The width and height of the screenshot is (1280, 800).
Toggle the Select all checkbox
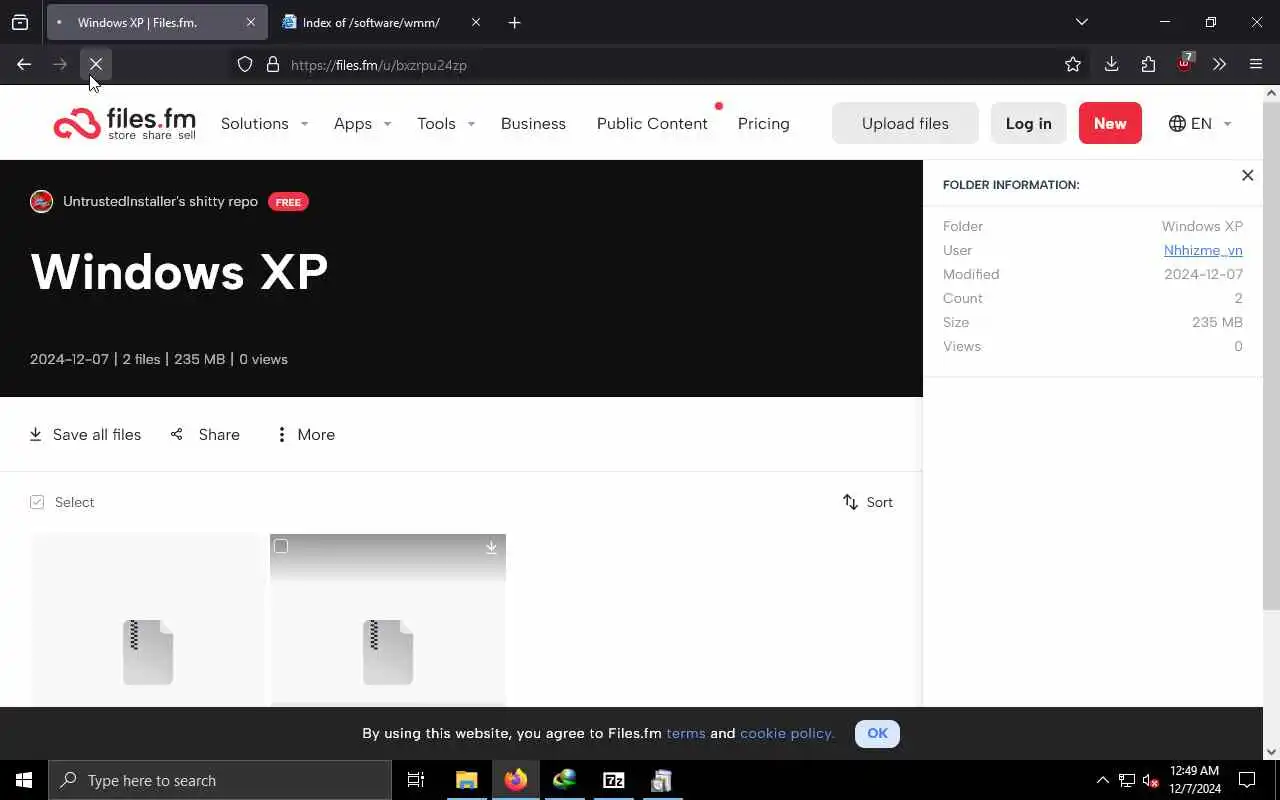pyautogui.click(x=37, y=502)
